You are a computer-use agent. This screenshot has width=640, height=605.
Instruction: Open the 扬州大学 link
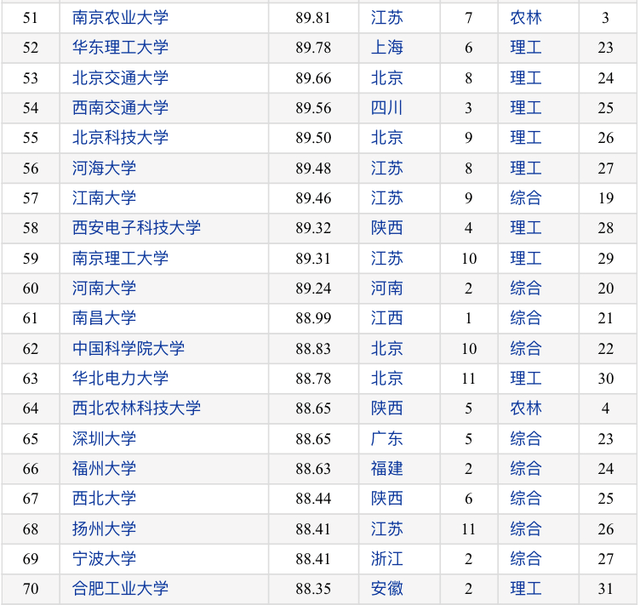pos(104,529)
